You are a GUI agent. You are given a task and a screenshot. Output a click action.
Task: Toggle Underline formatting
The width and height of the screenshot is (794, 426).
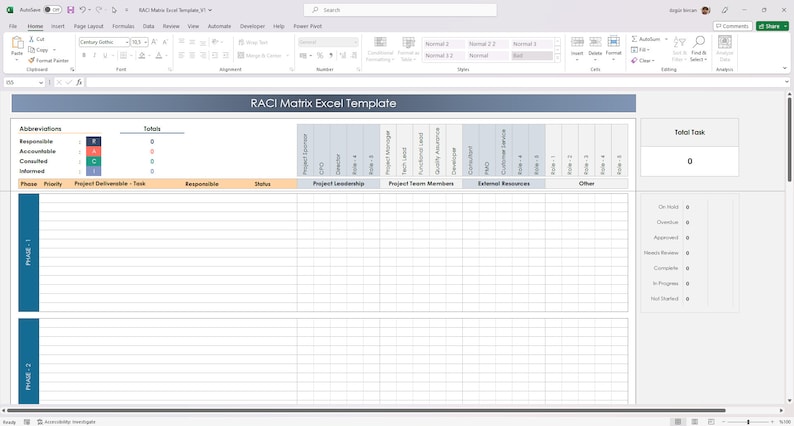point(105,55)
